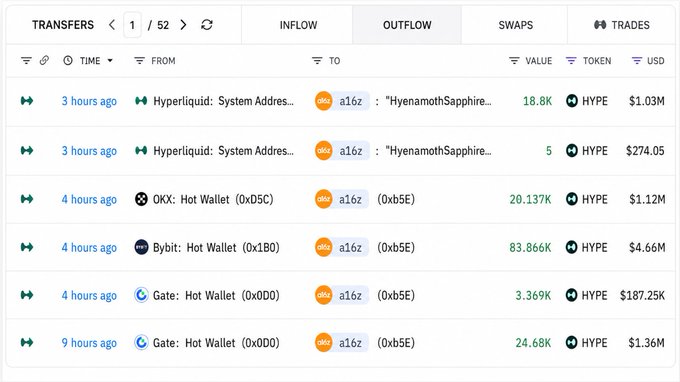Click HYPE token icon in $4.66M row
The image size is (680, 382).
click(572, 247)
